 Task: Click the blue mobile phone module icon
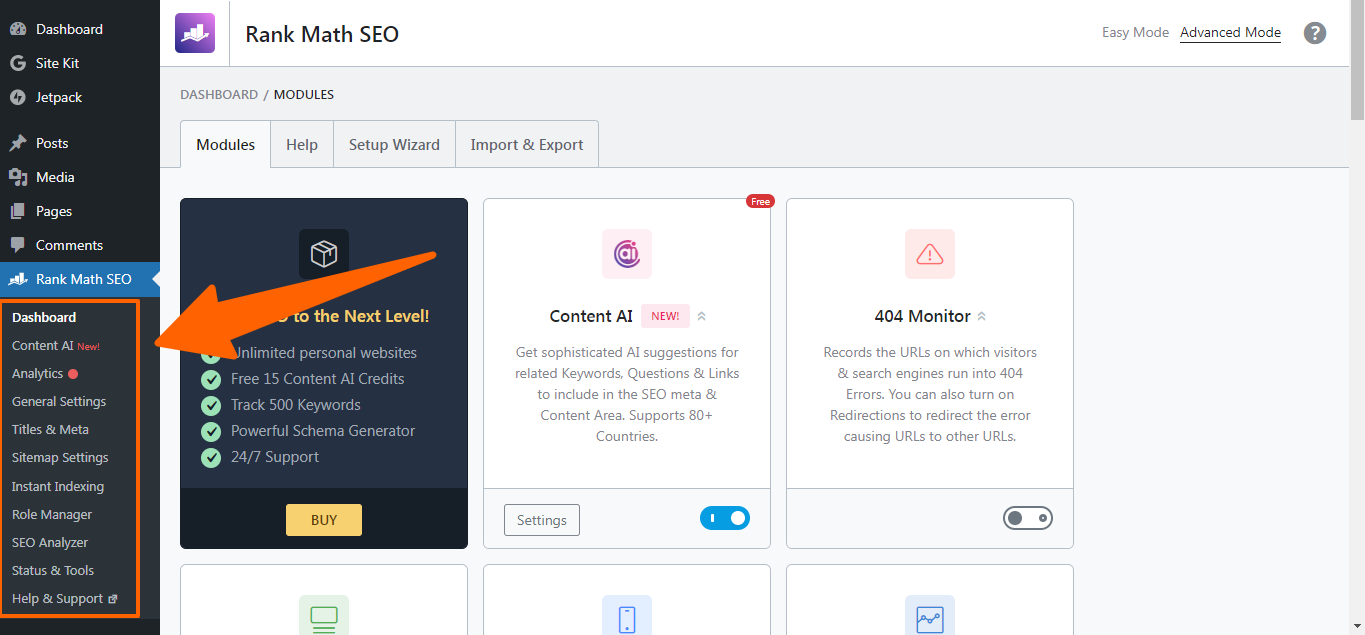[x=627, y=615]
